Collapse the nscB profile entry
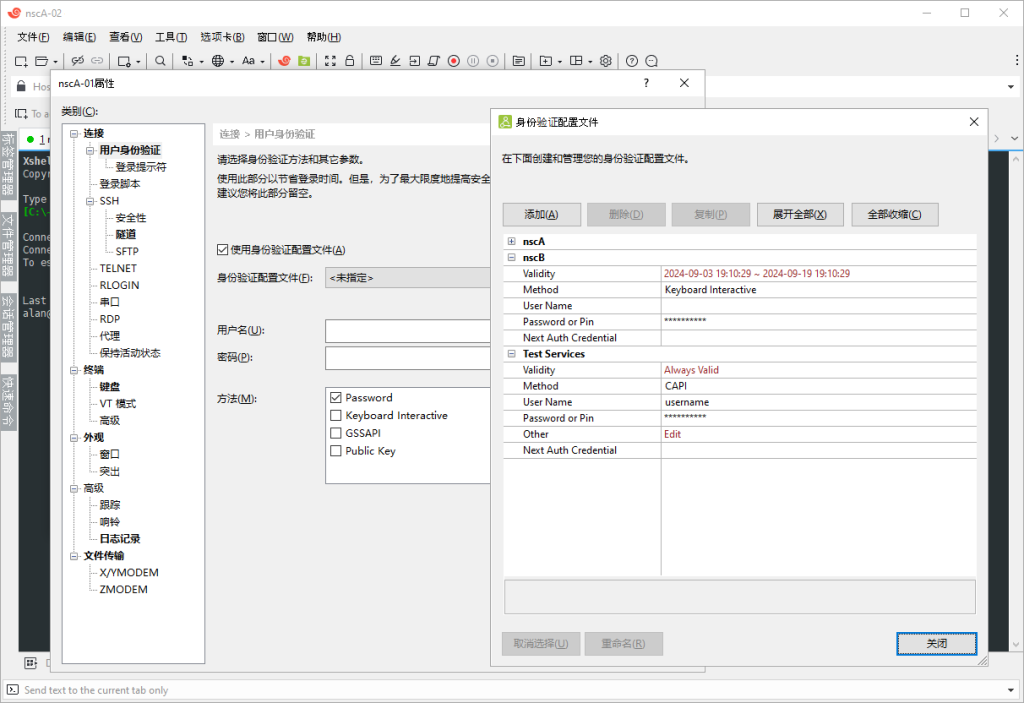 click(x=510, y=257)
